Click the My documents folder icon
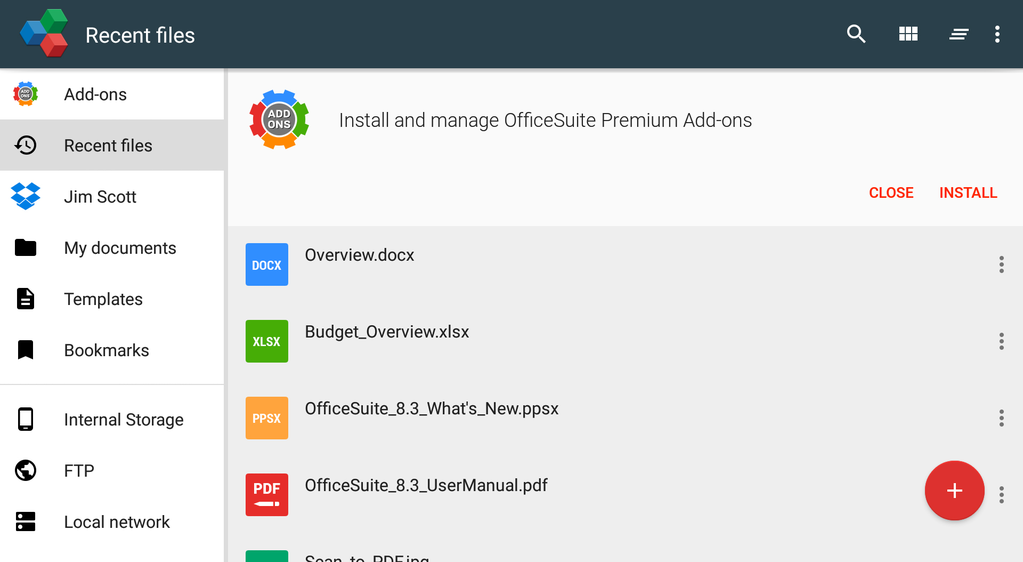This screenshot has height=562, width=1023. point(25,247)
